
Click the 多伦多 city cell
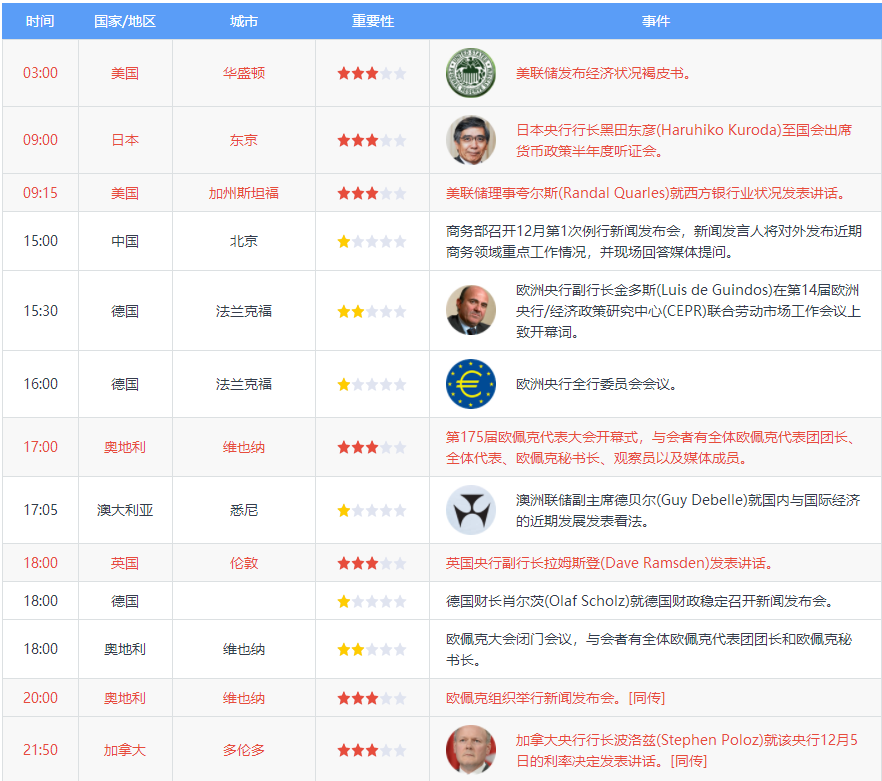point(244,750)
